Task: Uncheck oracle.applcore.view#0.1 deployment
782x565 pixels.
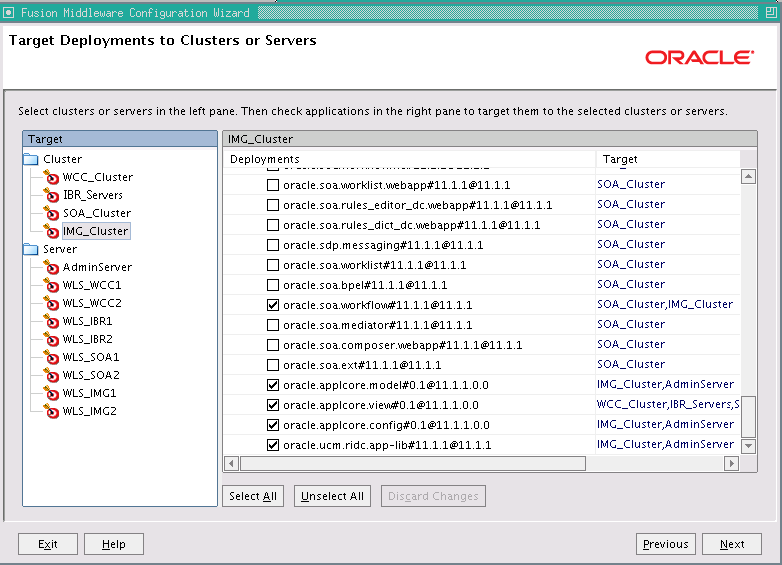Action: (x=273, y=405)
